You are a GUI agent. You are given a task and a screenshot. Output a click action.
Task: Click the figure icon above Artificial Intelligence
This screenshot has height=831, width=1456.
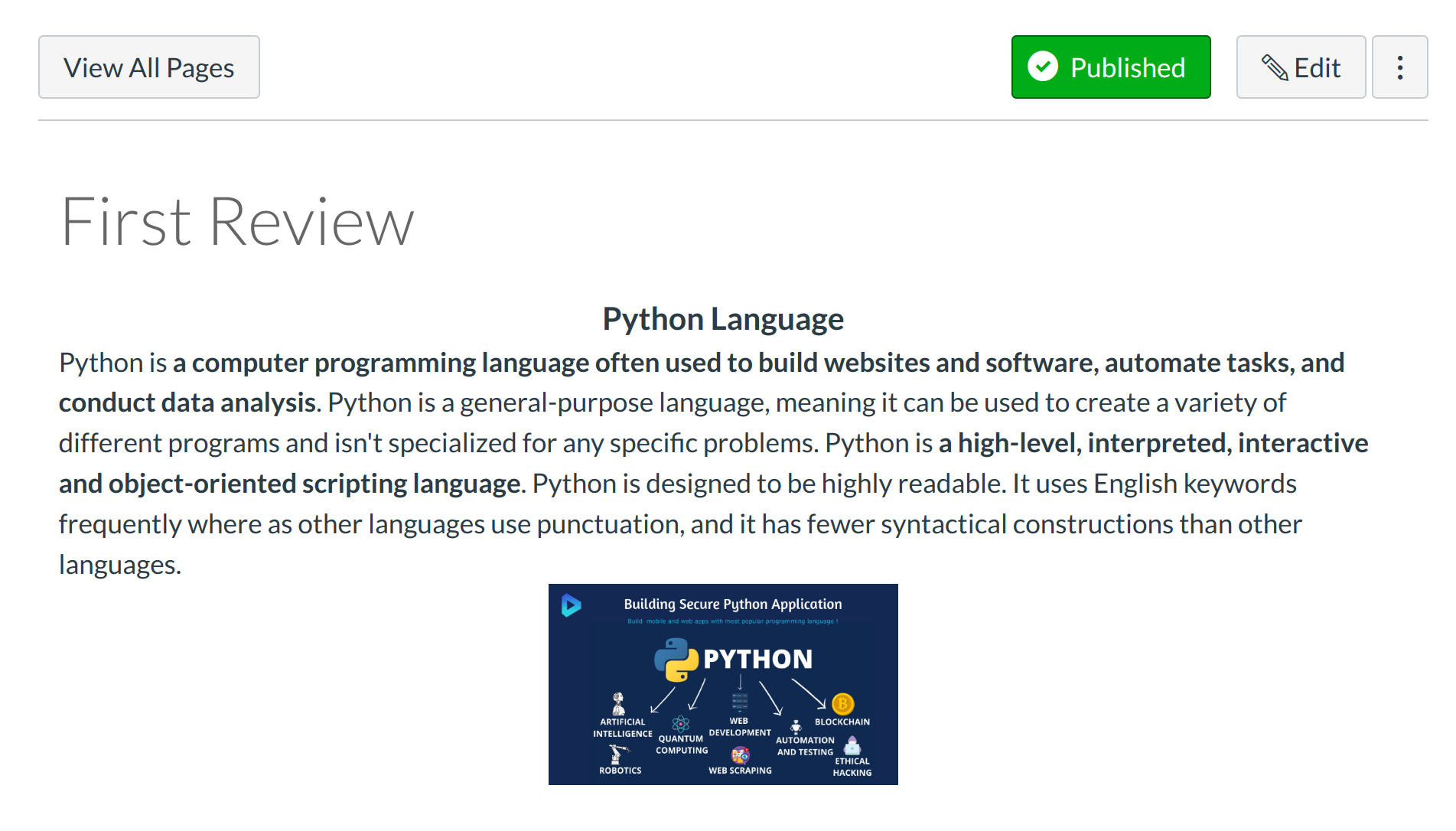tap(618, 703)
